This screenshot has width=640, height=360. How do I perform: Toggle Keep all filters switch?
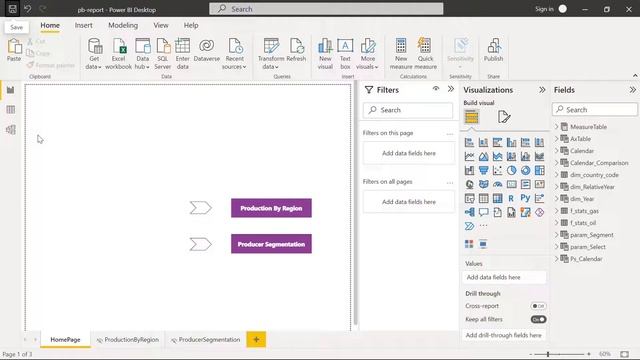point(538,319)
